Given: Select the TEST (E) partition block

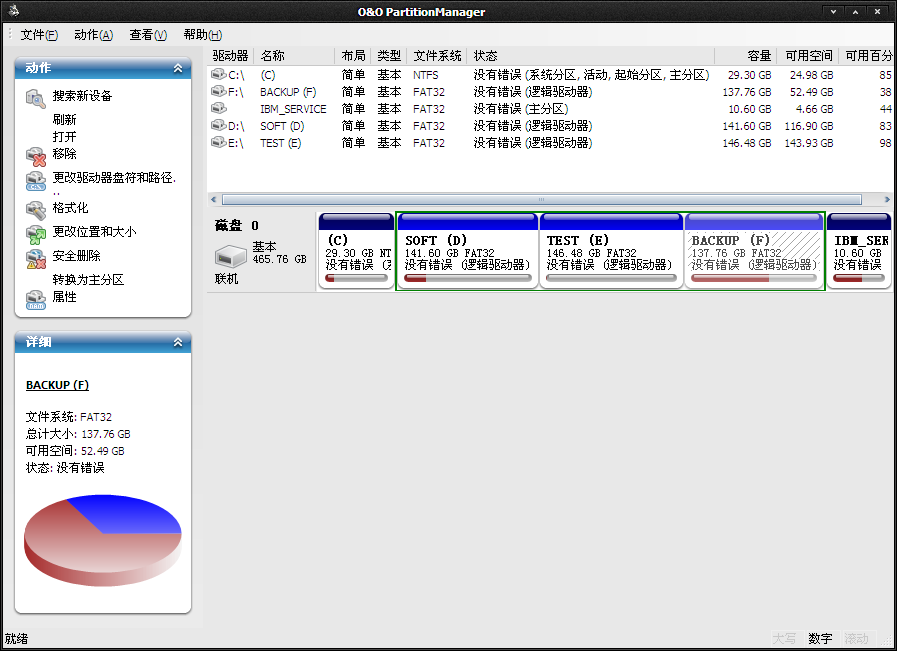Looking at the screenshot, I should point(611,251).
